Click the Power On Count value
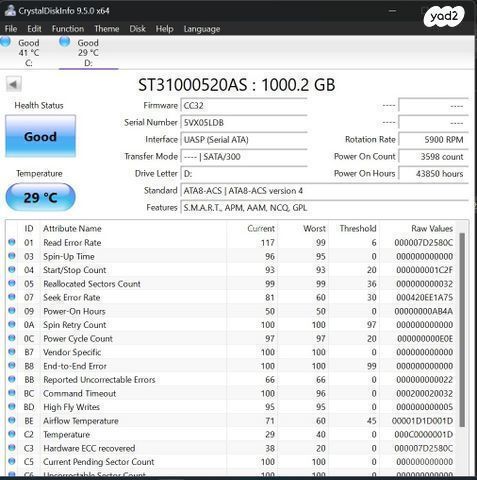This screenshot has width=477, height=480. (433, 157)
